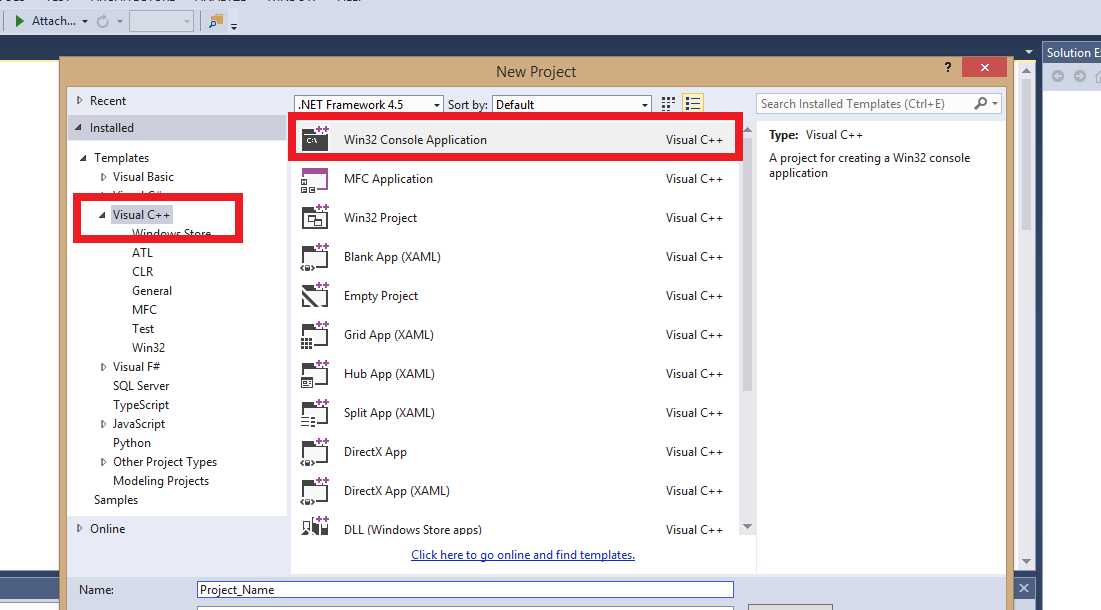This screenshot has height=610, width=1101.
Task: Click the go online and find templates link
Action: [522, 555]
